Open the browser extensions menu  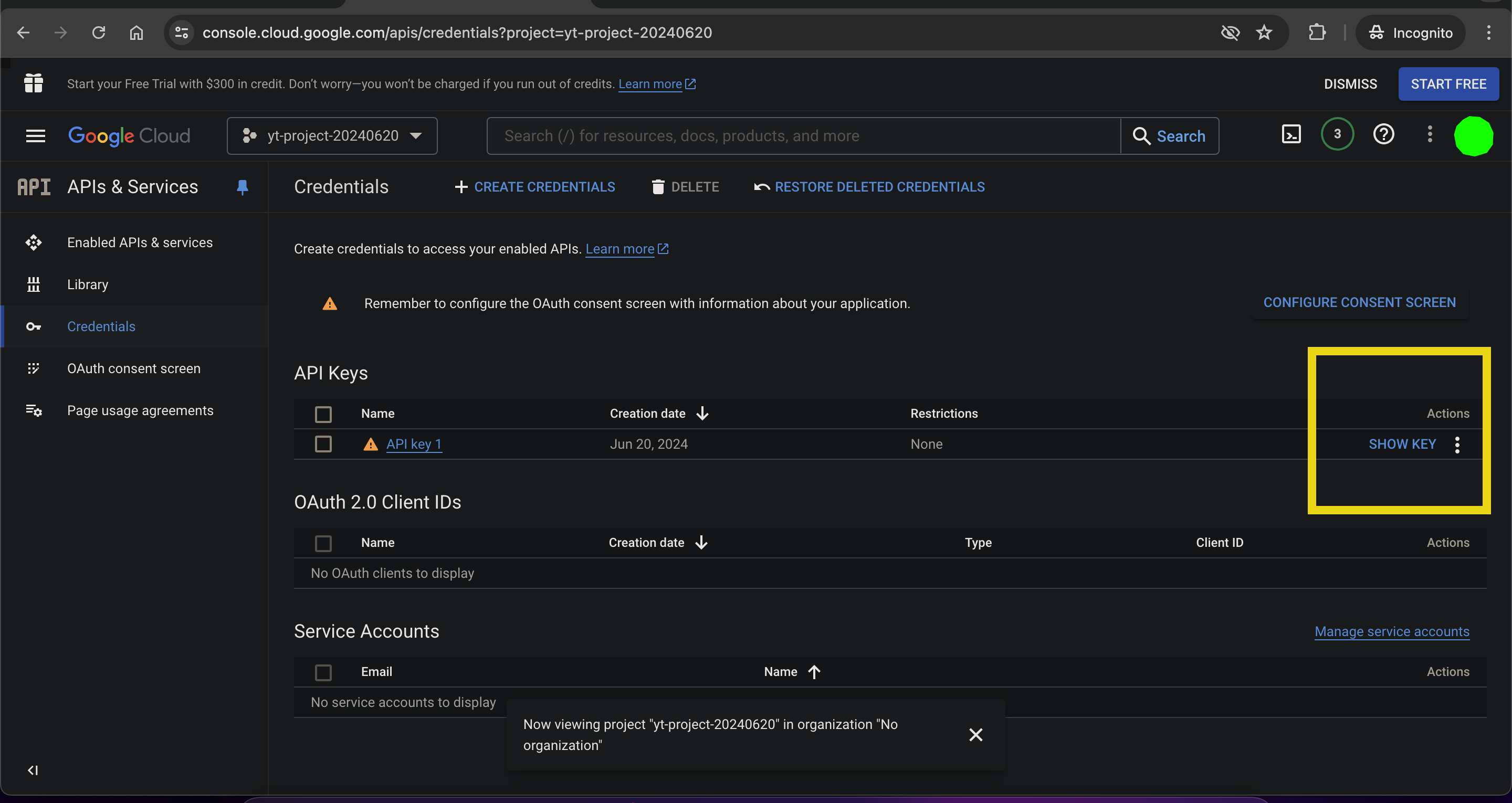click(1317, 33)
